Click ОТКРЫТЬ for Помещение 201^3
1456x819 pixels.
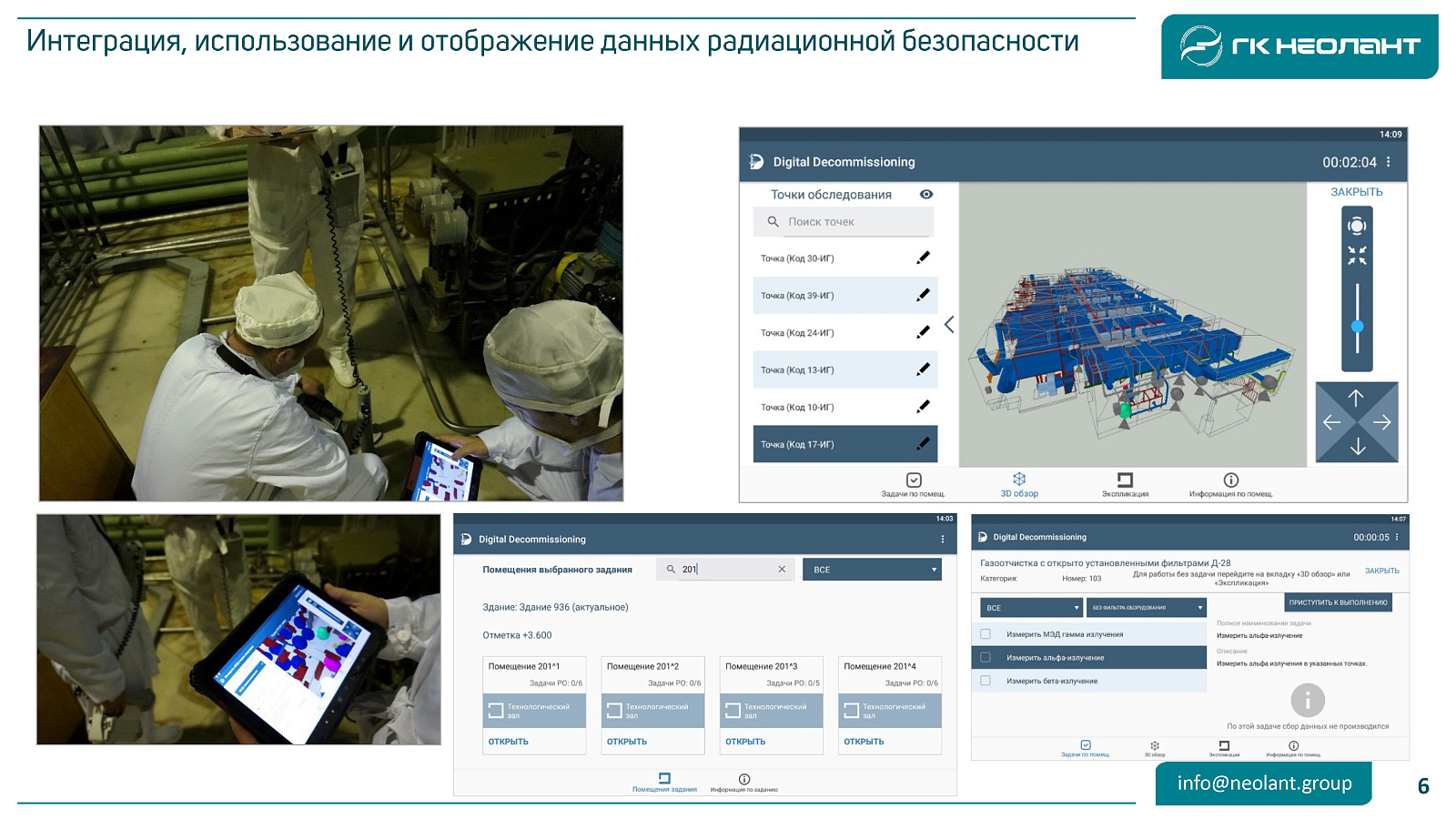pos(745,742)
